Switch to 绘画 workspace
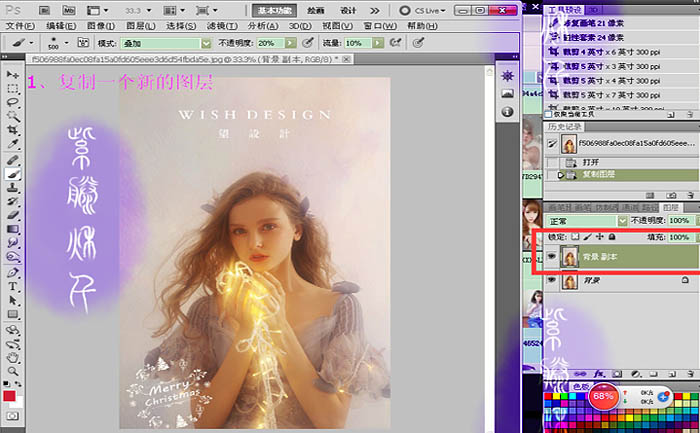Viewport: 700px width, 433px height. [316, 11]
